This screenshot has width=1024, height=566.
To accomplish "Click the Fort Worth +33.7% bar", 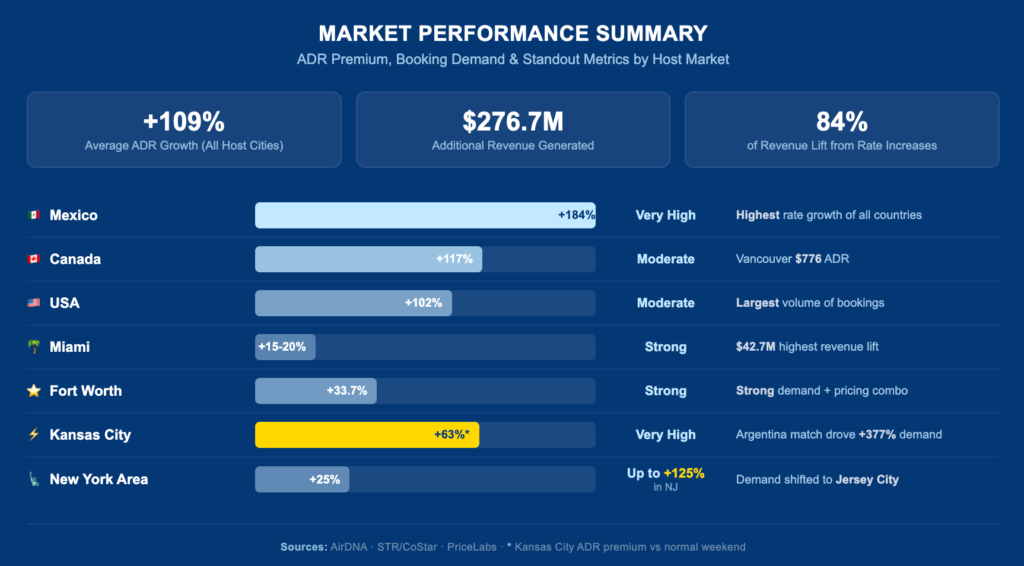I will pyautogui.click(x=316, y=391).
